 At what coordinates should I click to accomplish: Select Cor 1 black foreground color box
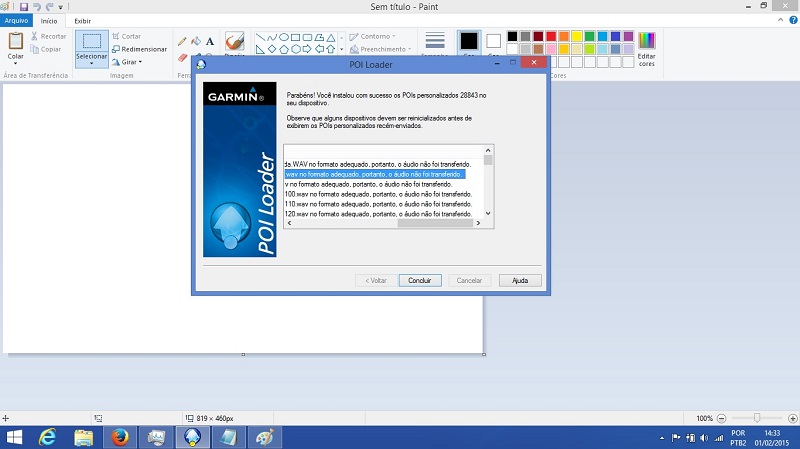[469, 41]
